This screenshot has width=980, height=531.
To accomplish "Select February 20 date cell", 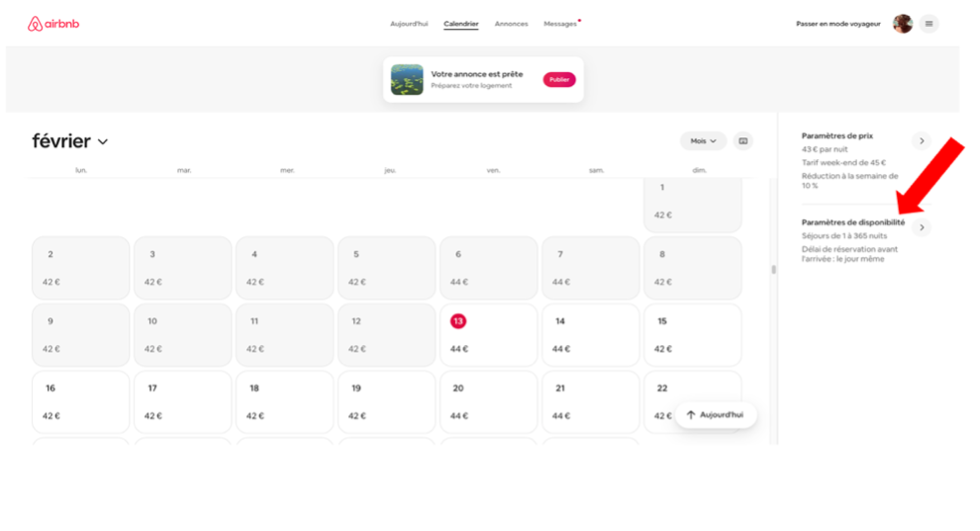I will coord(489,402).
